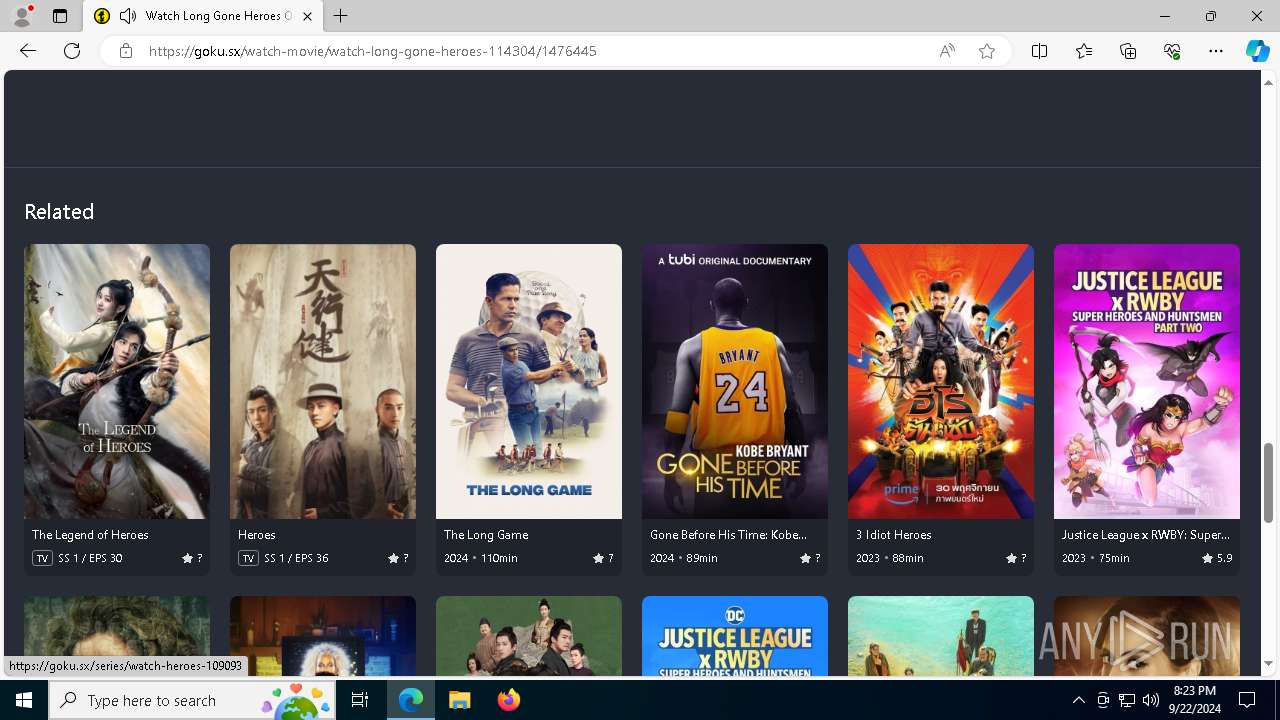Open Collections icon
The height and width of the screenshot is (720, 1280).
1128,51
